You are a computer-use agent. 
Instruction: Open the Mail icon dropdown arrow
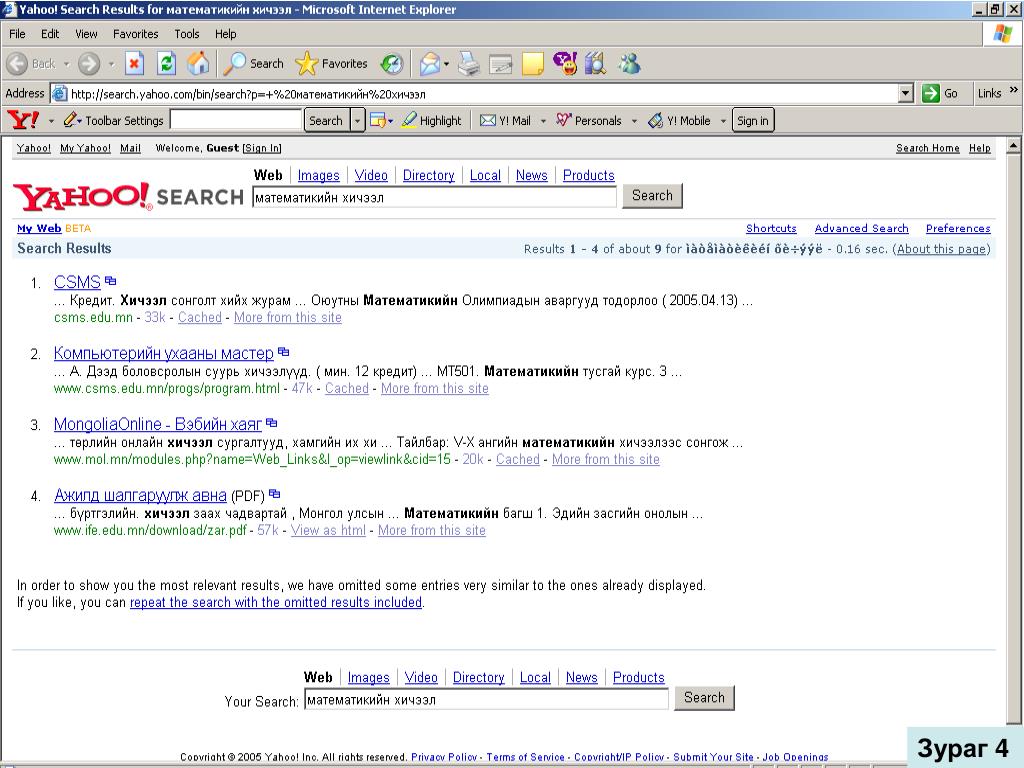(446, 64)
